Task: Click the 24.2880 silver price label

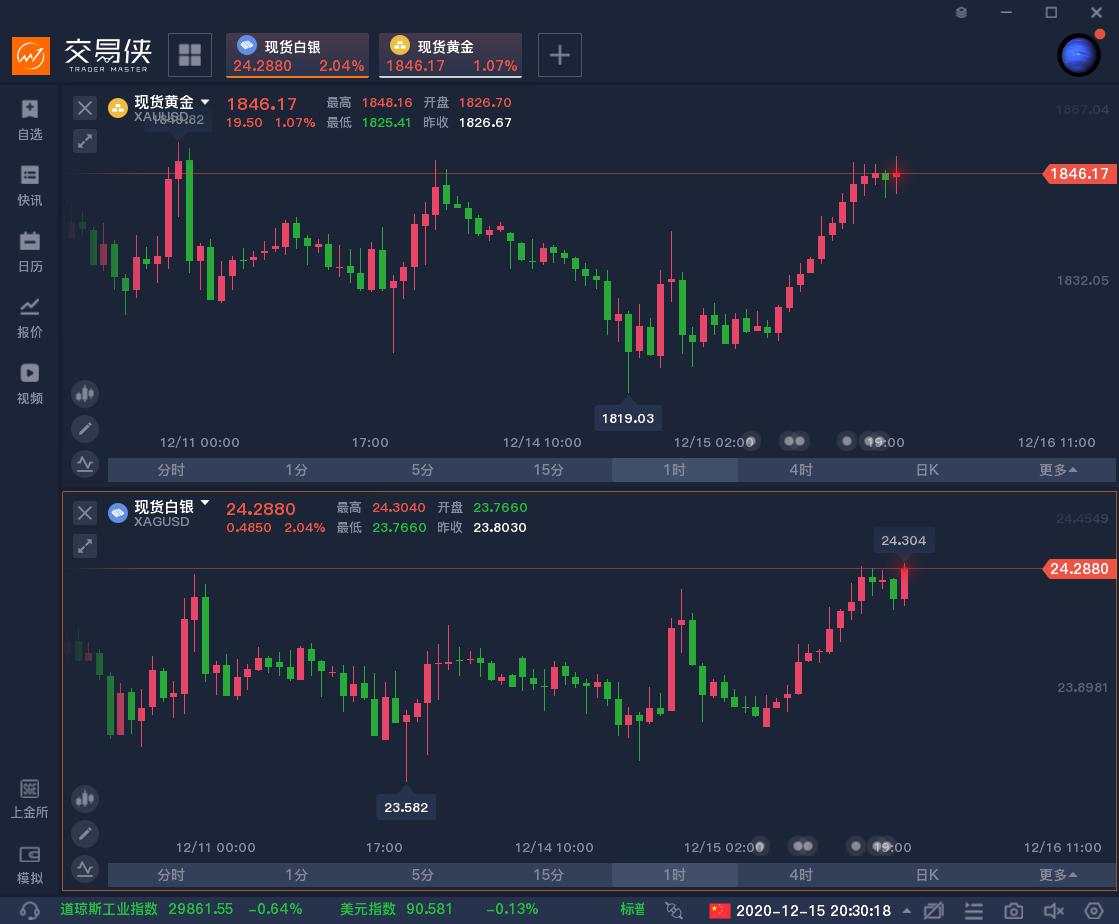Action: [1078, 569]
